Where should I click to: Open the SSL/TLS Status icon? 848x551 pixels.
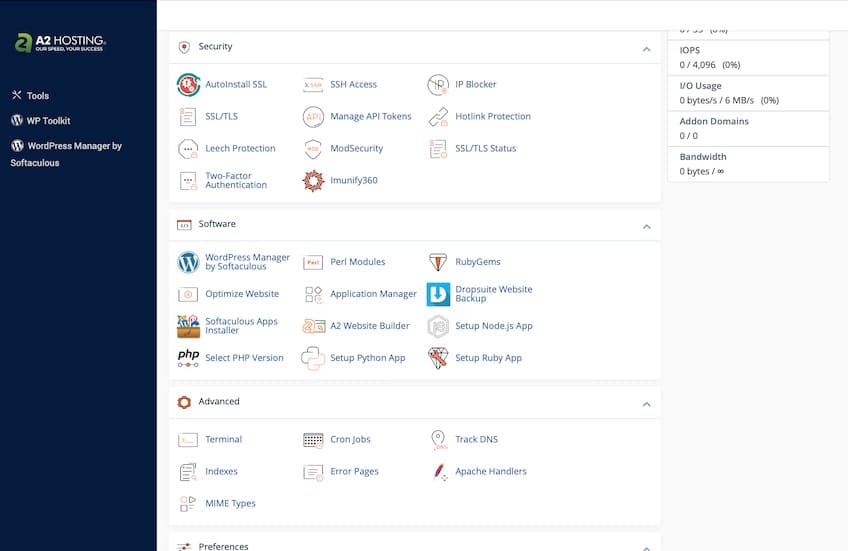[x=438, y=149]
